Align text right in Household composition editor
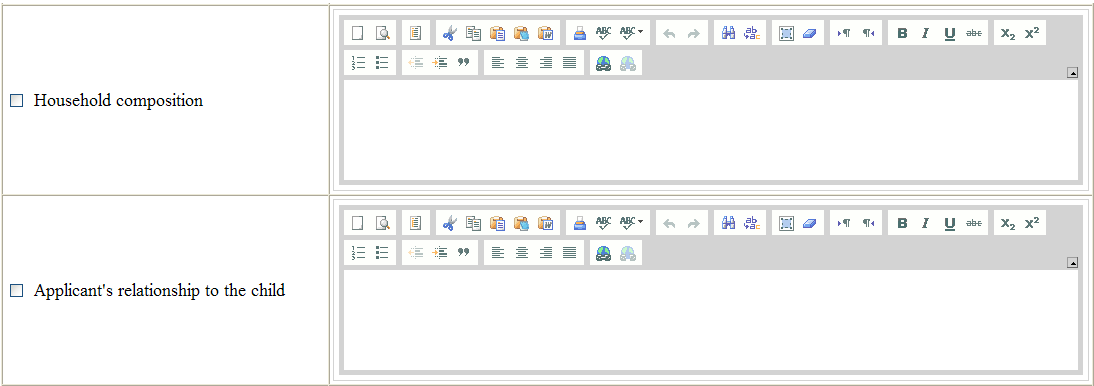The height and width of the screenshot is (386, 1094). 546,62
